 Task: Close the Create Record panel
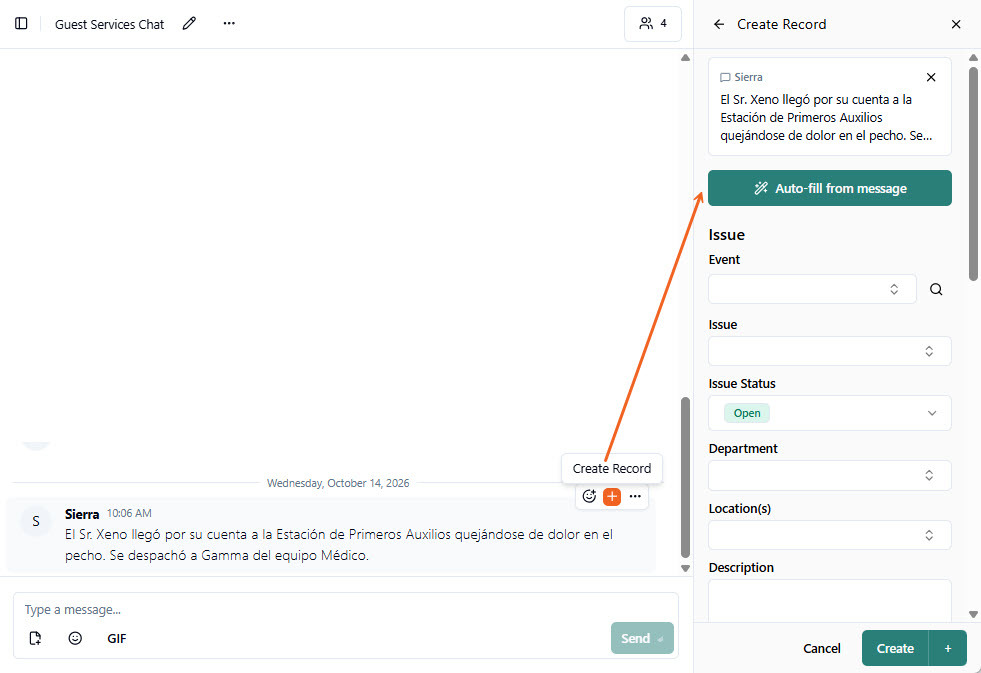click(x=955, y=24)
